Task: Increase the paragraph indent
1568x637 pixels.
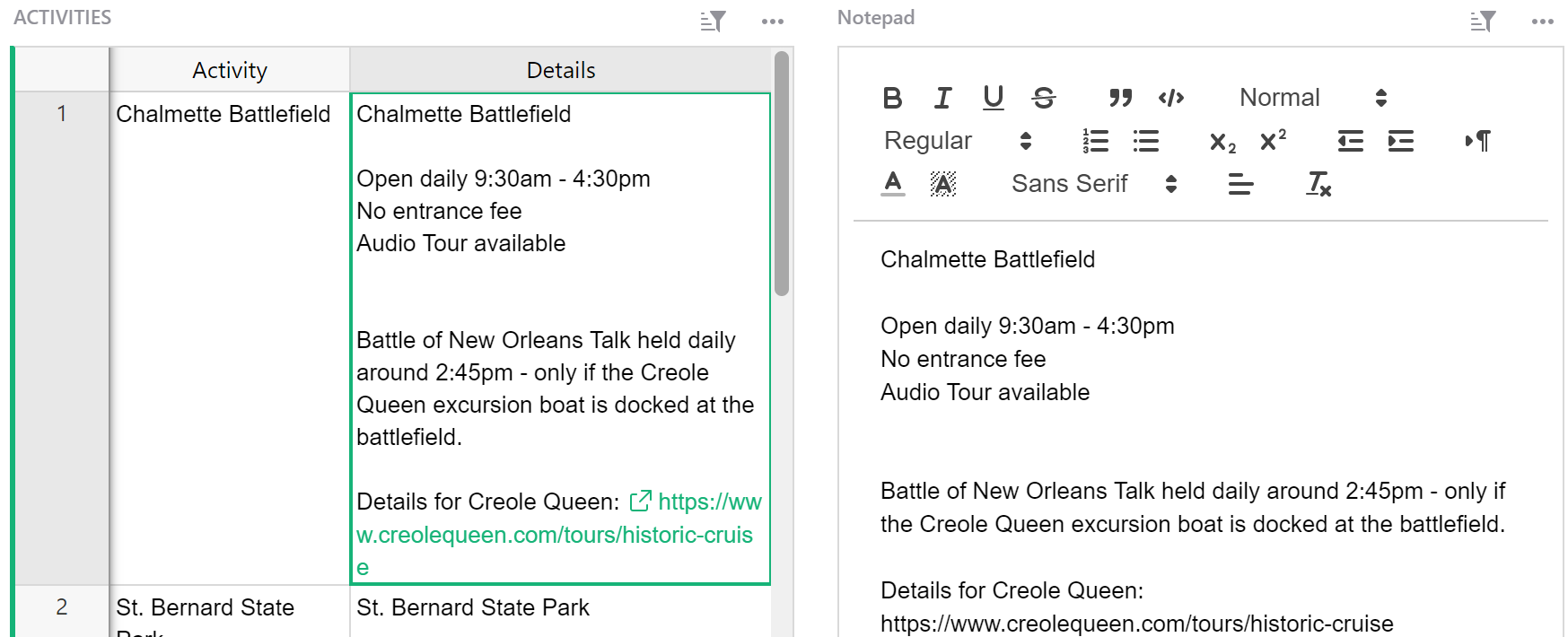Action: pos(1400,141)
